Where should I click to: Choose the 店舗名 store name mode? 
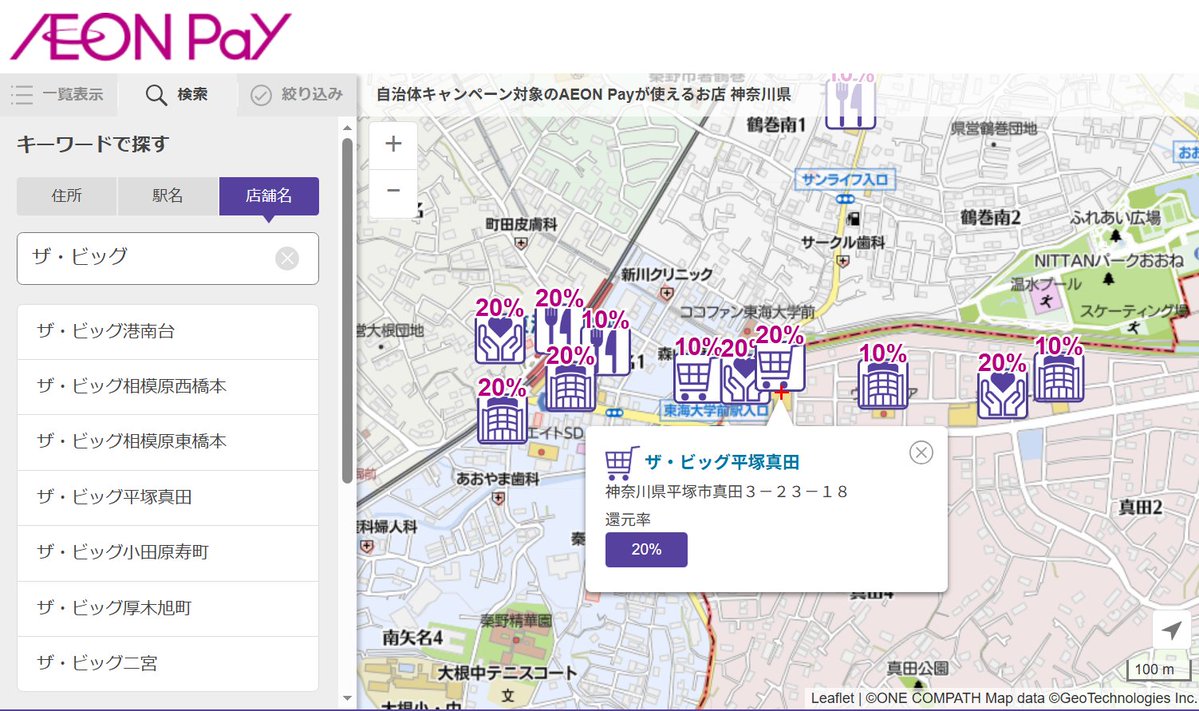[269, 196]
